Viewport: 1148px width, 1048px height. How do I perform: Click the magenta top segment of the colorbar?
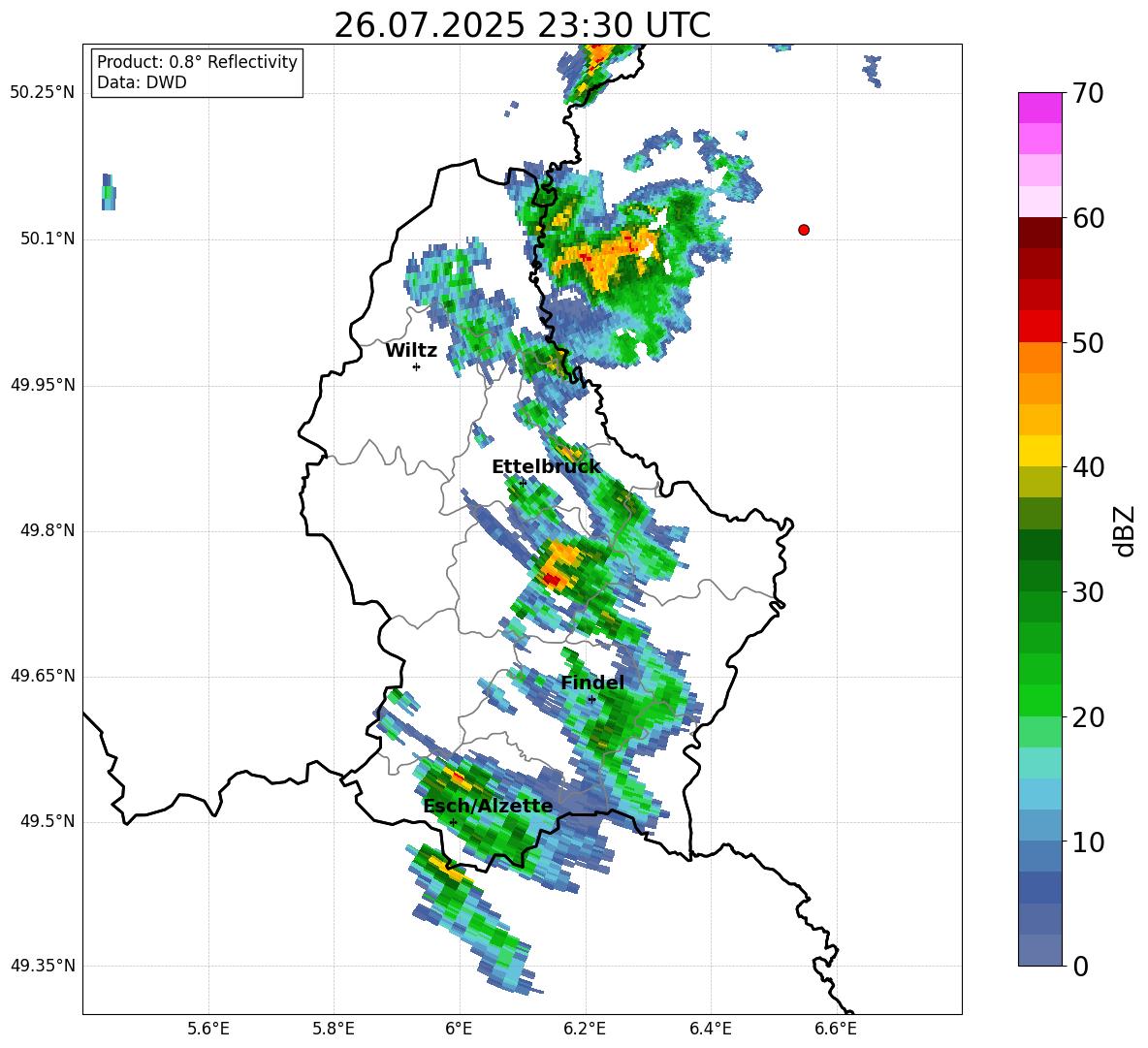coord(1039,108)
